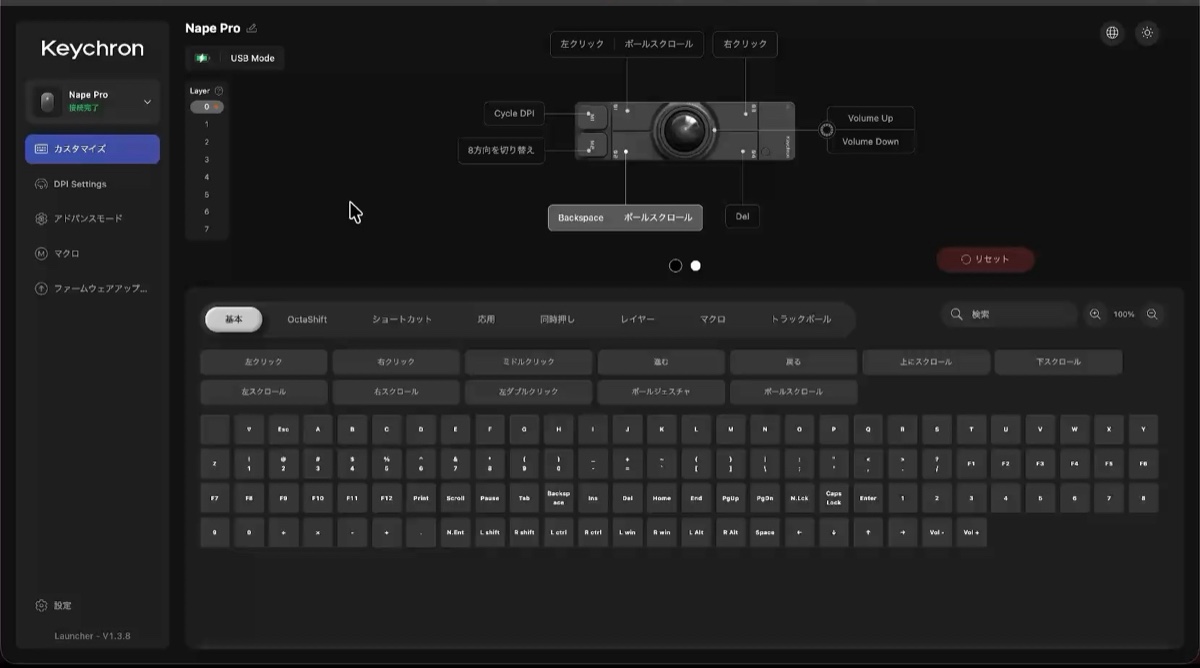Choose 左スクロール keycode
Viewport: 1200px width, 668px height.
(x=264, y=392)
